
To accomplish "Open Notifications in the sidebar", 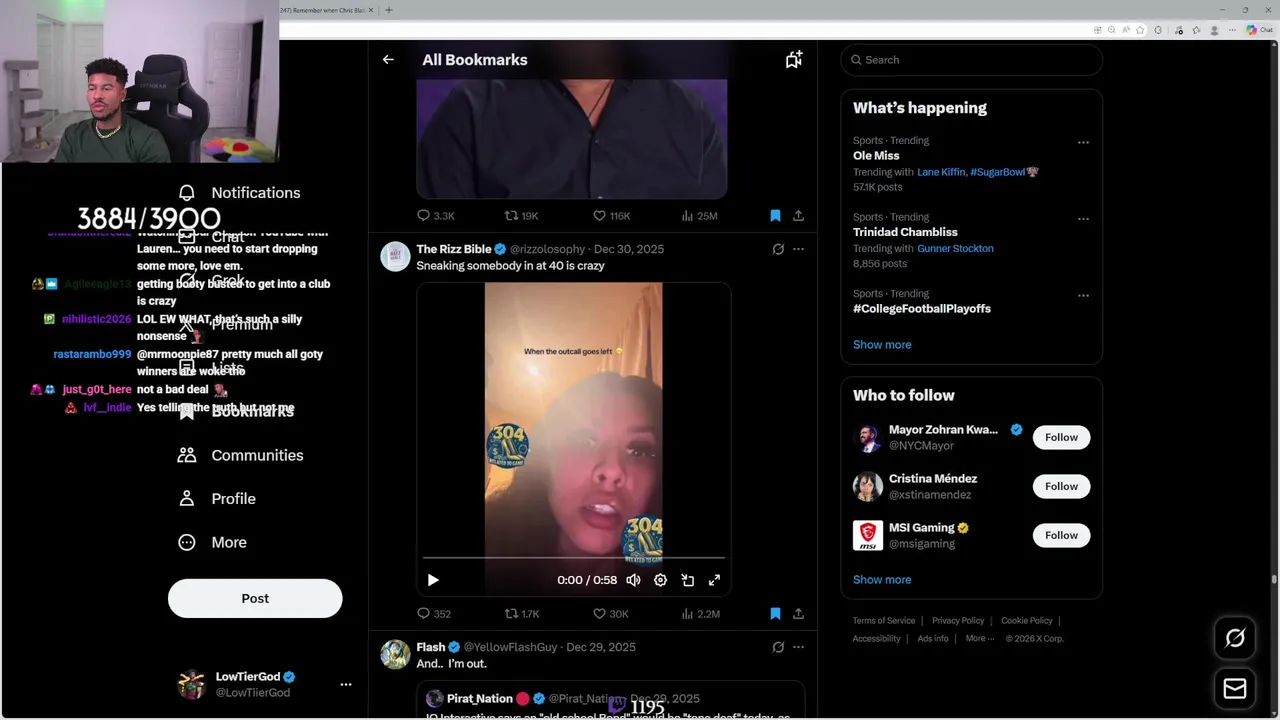I will pos(239,193).
